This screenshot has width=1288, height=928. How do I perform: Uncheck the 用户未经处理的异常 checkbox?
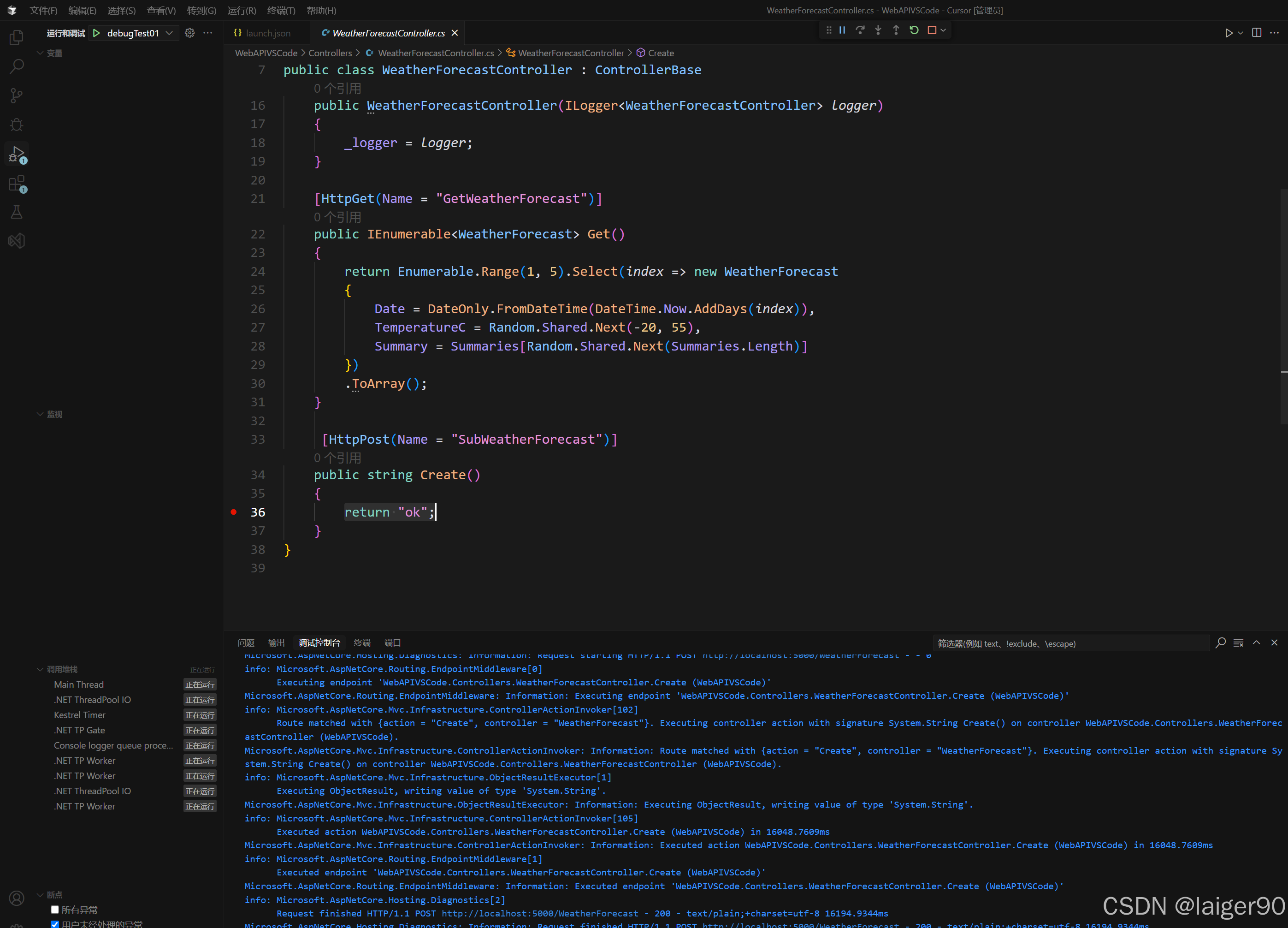[55, 924]
